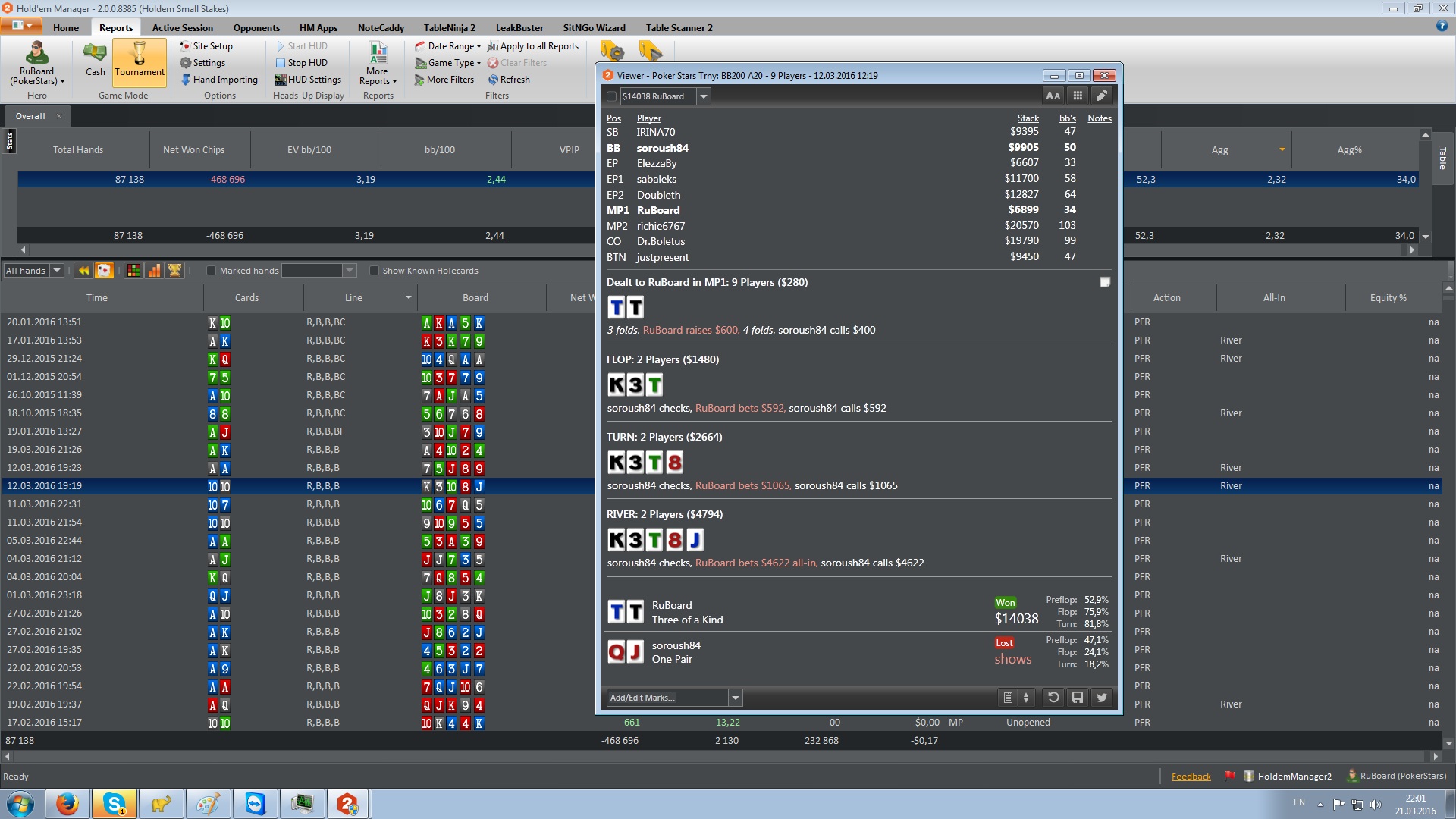The height and width of the screenshot is (819, 1456).
Task: Click rewind double-arrow icon in hands toolbar
Action: click(83, 271)
